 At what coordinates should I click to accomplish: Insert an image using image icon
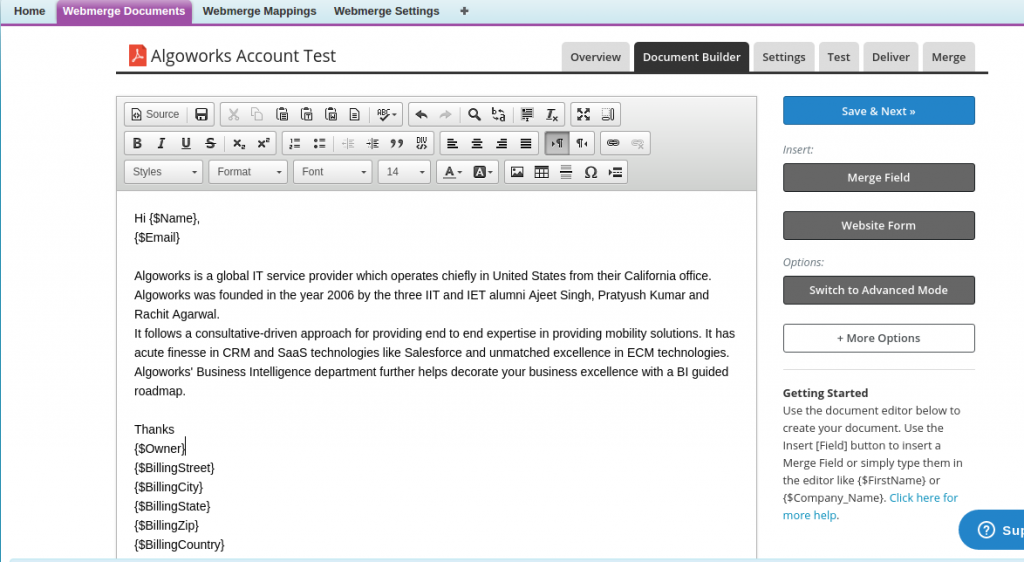click(x=517, y=172)
